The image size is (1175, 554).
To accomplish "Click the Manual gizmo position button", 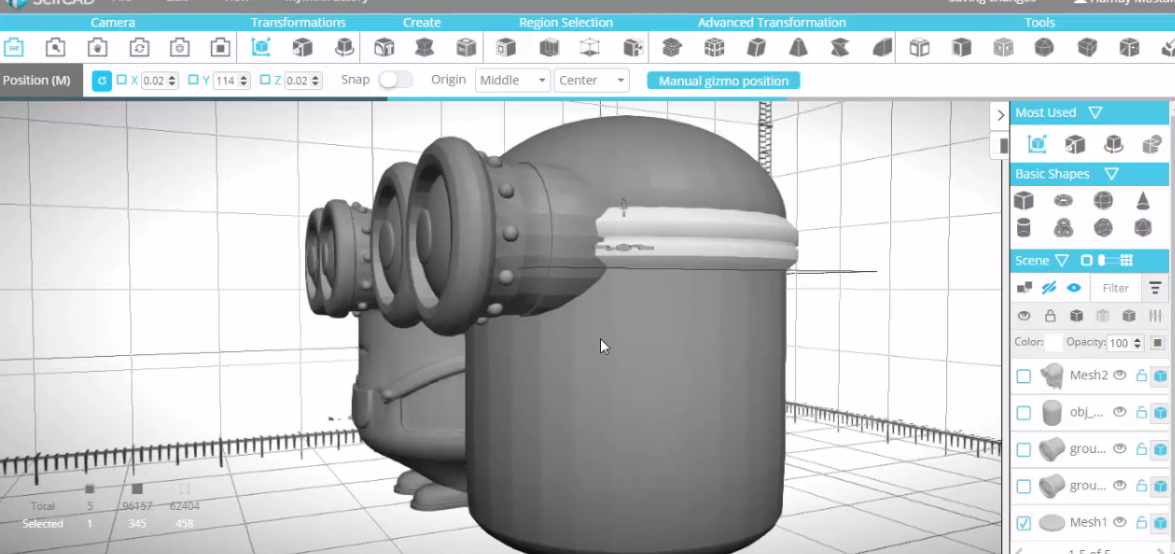I will (x=723, y=81).
